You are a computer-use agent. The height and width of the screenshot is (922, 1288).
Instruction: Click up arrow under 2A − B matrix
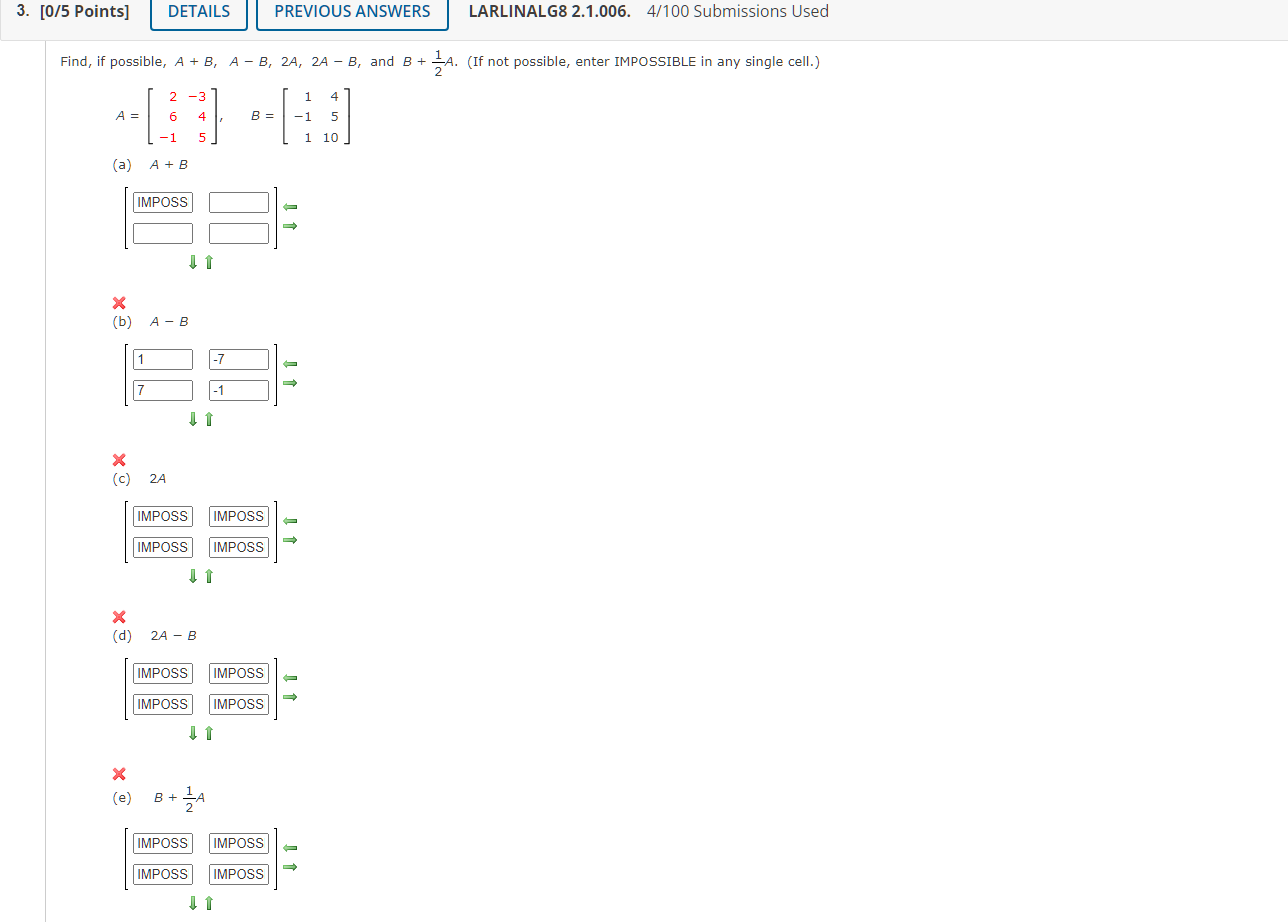tap(208, 733)
